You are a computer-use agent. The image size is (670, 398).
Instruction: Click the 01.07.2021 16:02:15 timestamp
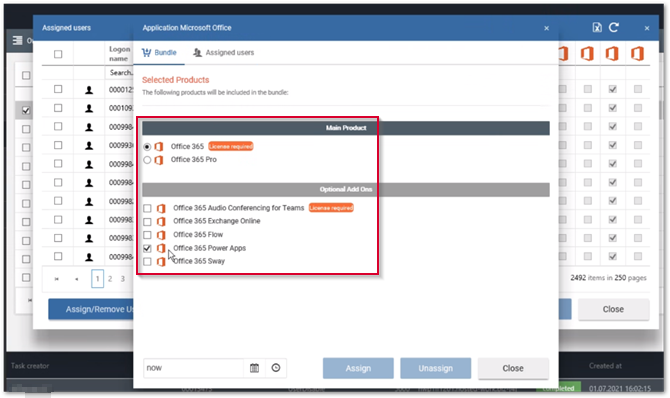click(x=620, y=389)
